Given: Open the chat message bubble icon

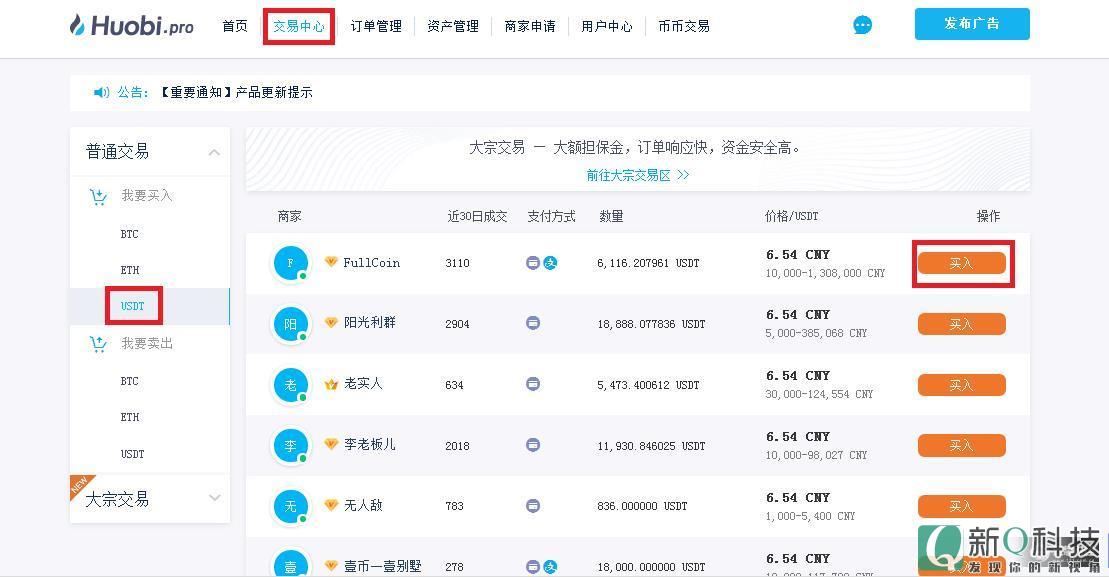Looking at the screenshot, I should [862, 25].
